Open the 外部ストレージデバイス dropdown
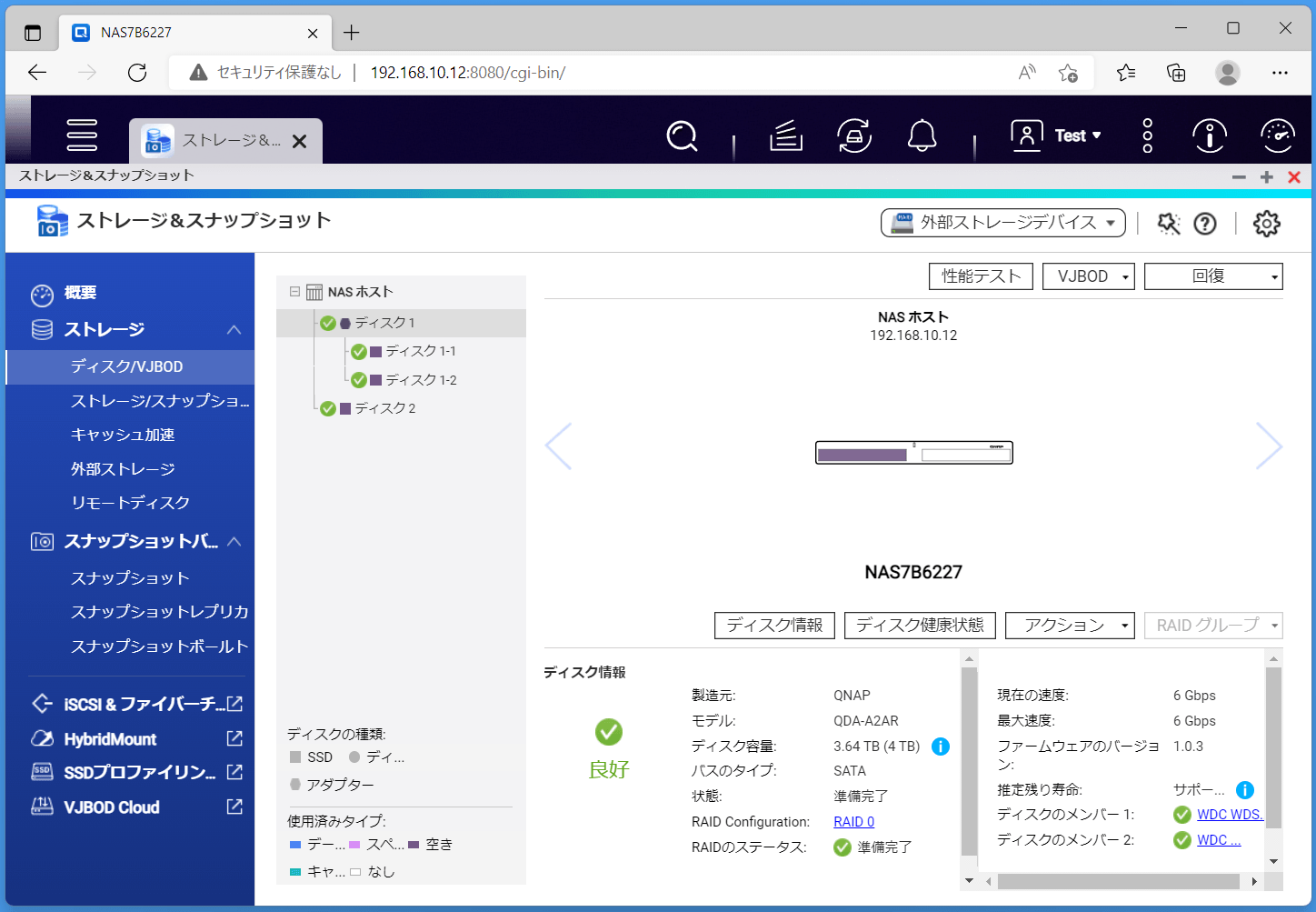Screen dimensions: 1316x912 [x=1003, y=223]
